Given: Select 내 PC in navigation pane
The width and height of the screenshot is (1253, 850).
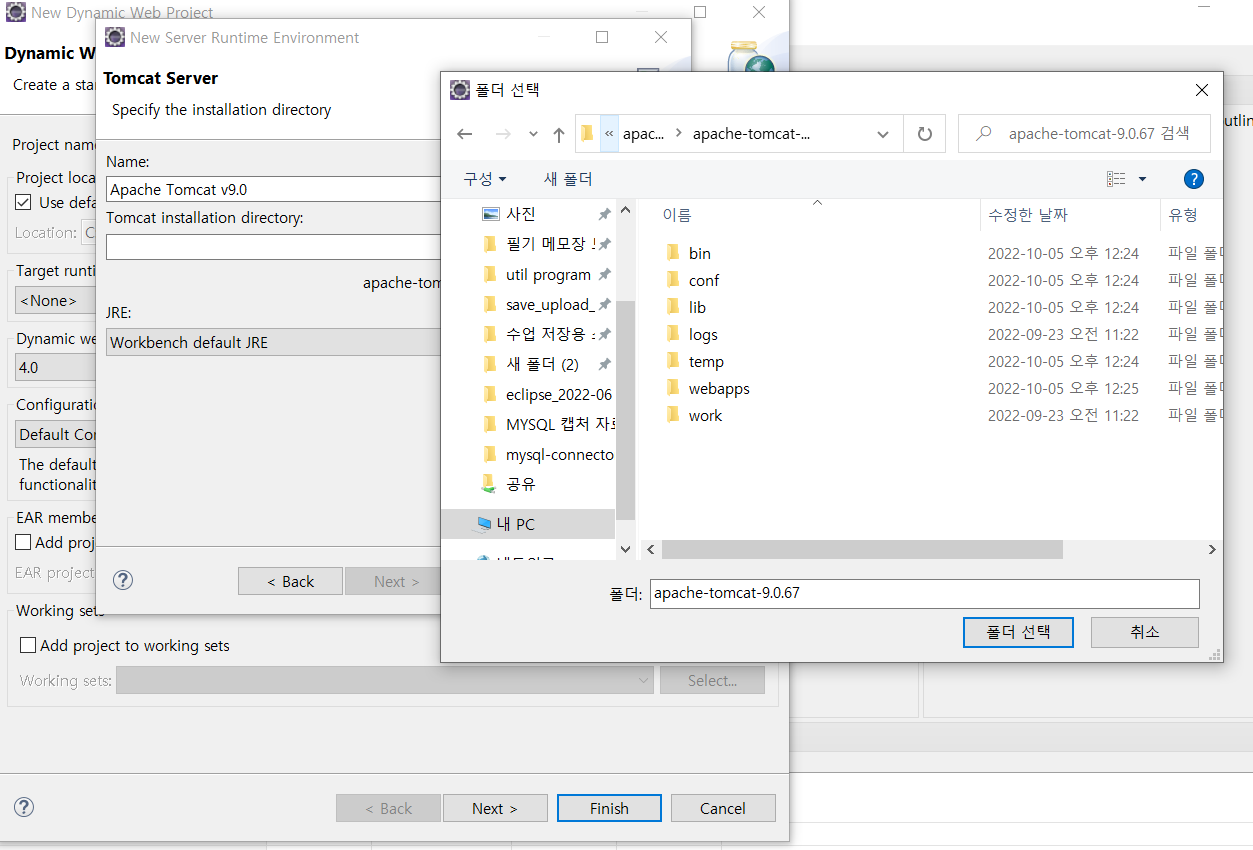Looking at the screenshot, I should pos(518,524).
